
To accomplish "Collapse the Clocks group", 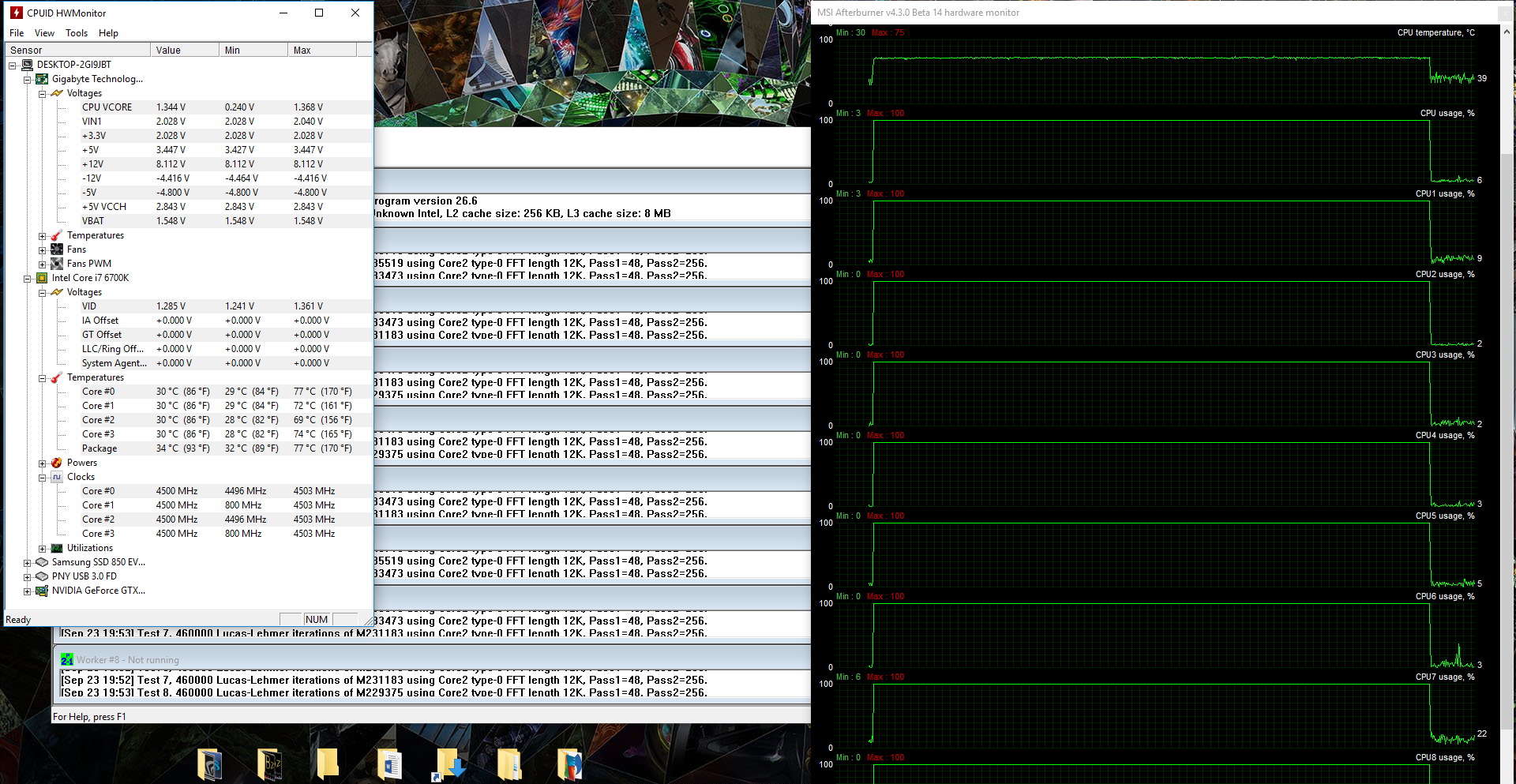I will coord(43,477).
